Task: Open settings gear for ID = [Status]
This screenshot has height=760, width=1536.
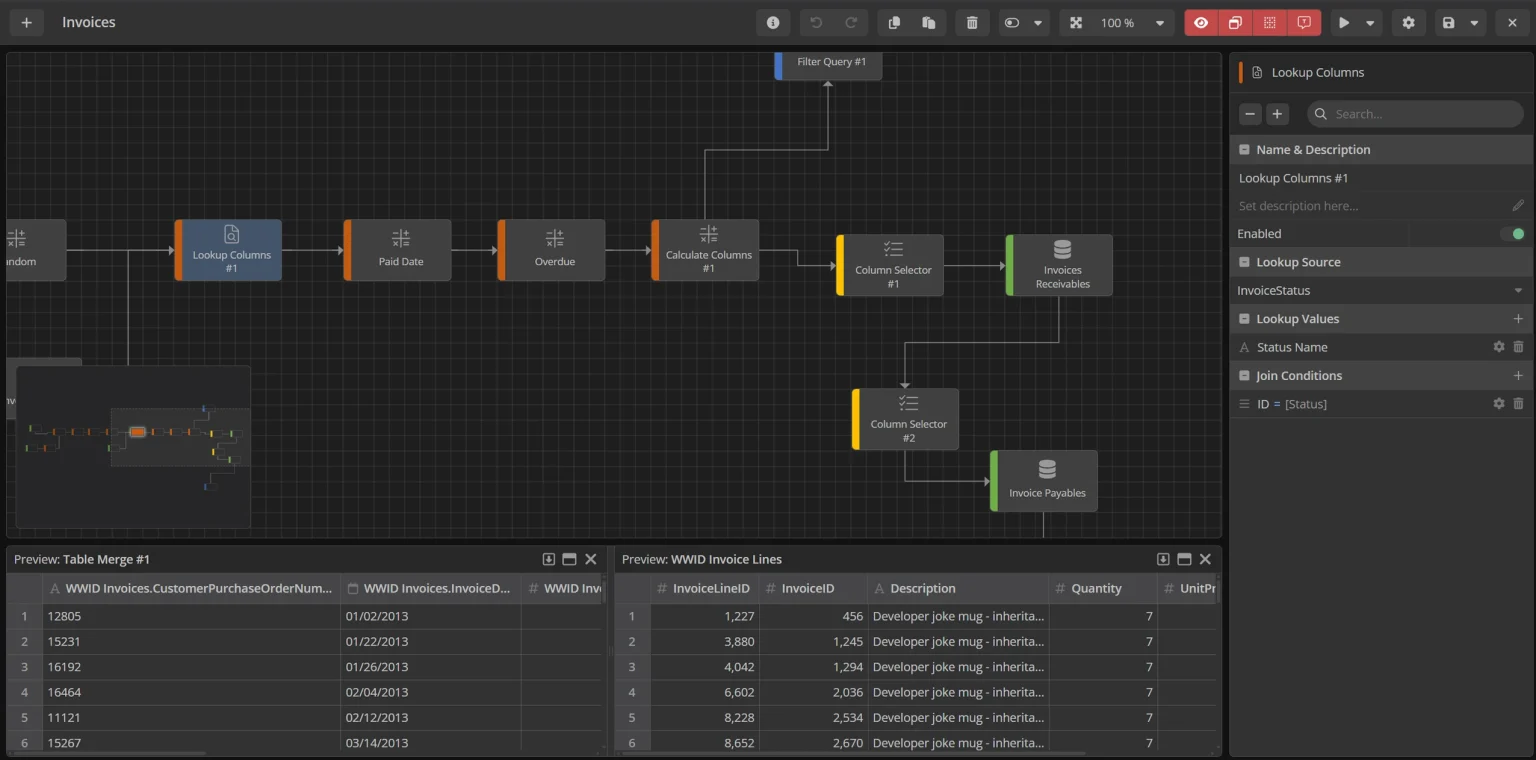Action: point(1498,404)
